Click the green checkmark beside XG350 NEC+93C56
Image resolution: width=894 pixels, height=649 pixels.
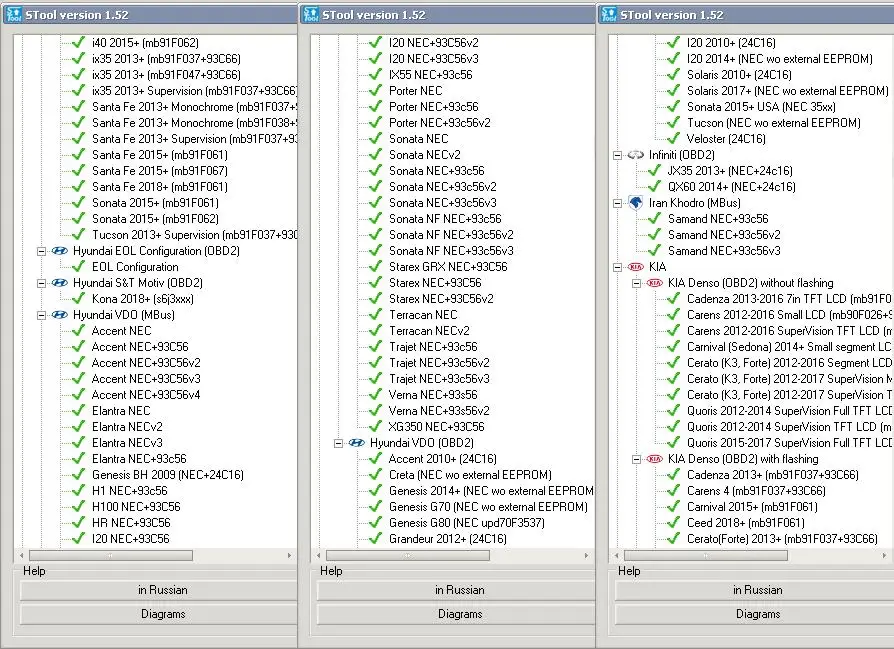(375, 426)
